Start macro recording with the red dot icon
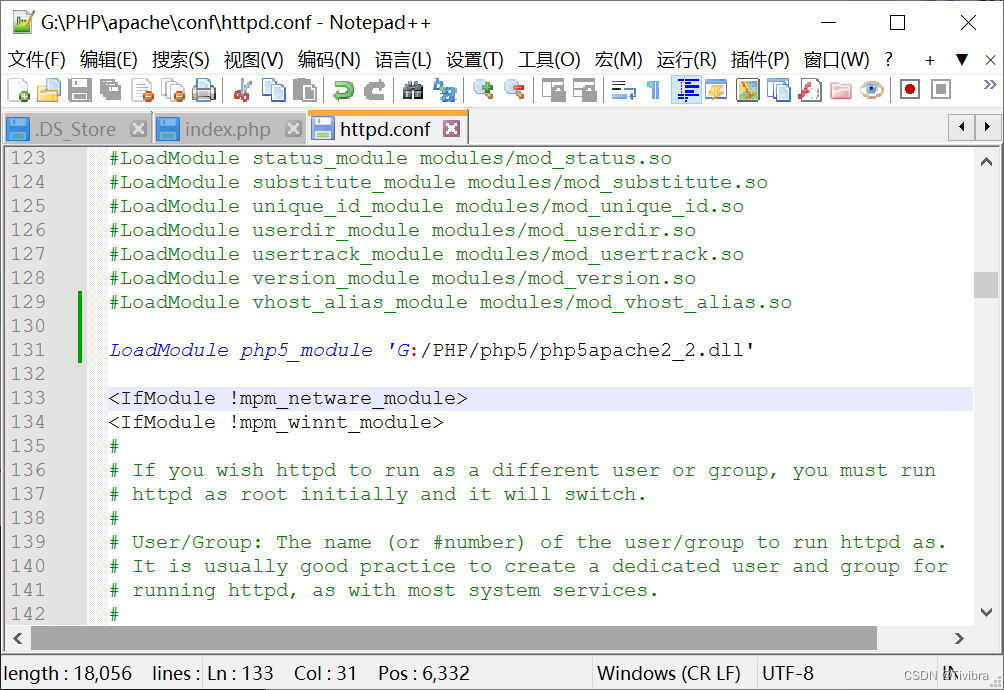 coord(909,90)
